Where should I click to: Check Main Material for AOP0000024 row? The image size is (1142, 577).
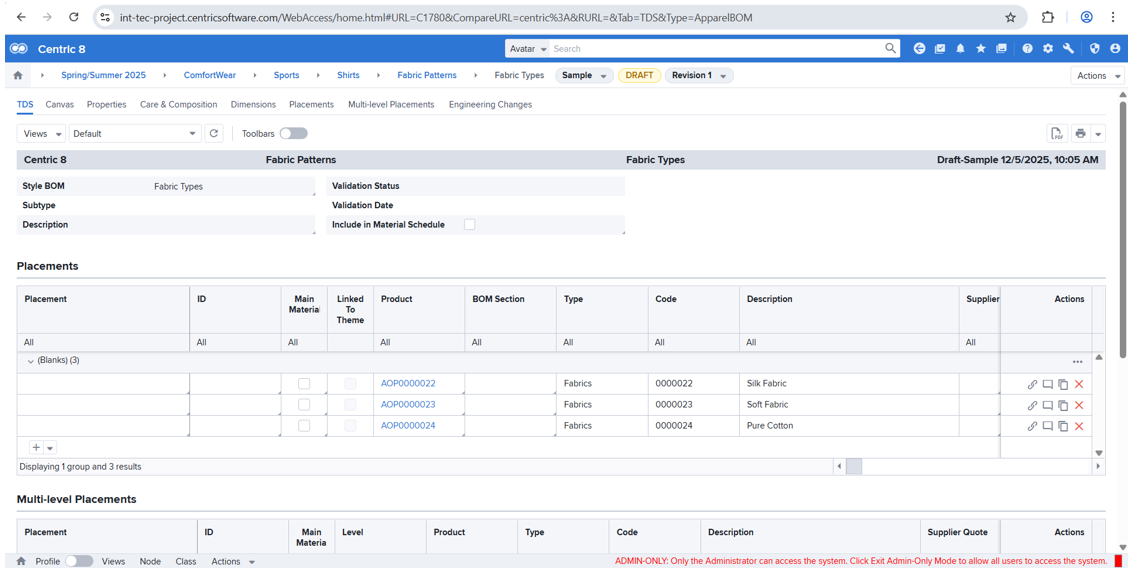pos(304,425)
